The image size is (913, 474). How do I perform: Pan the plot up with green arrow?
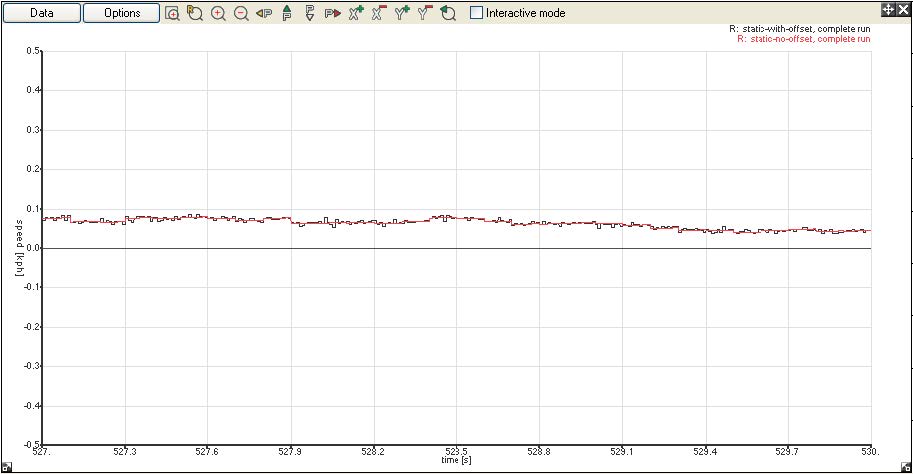coord(287,13)
